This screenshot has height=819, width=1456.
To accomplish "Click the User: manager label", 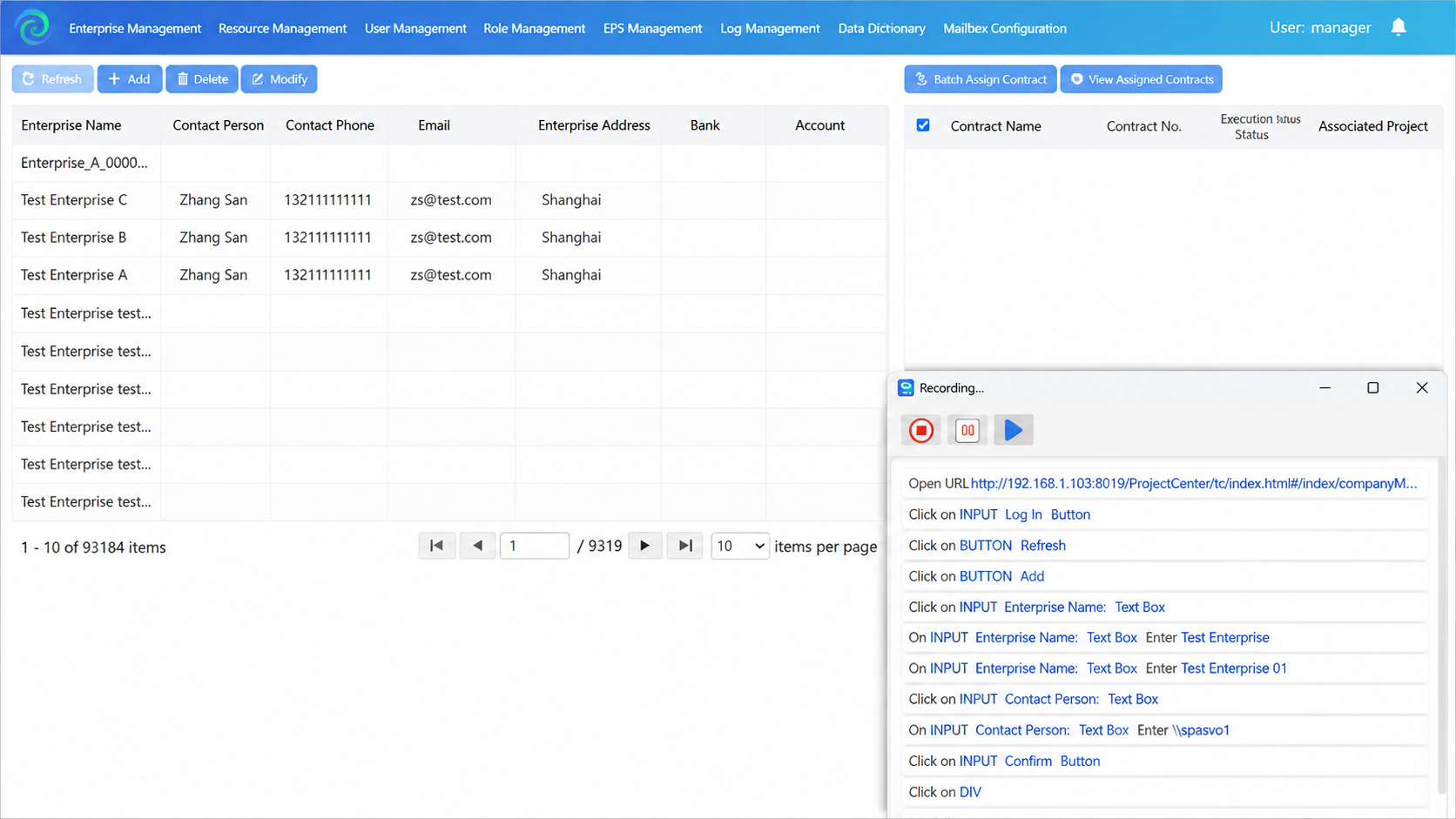I will 1320,28.
